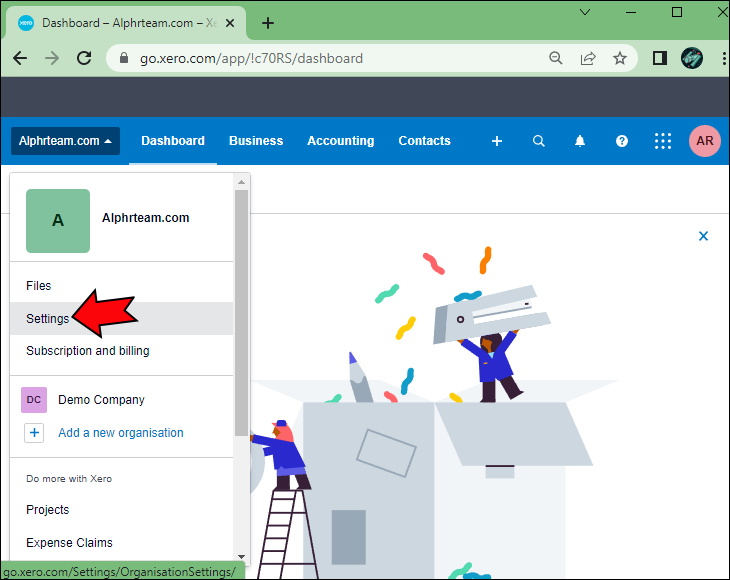Viewport: 730px width, 580px height.
Task: Collapse the Alphrteam.com organisation dropdown
Action: (x=66, y=141)
